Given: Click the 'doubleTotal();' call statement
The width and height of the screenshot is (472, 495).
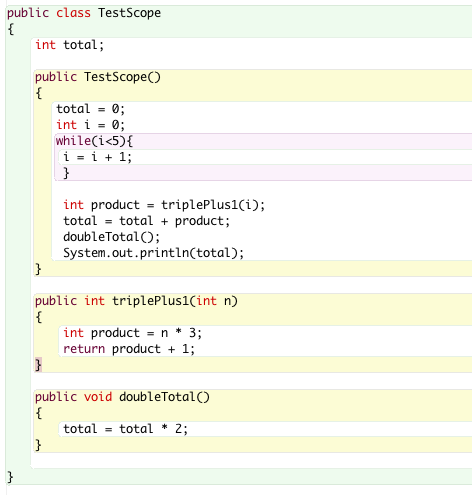Looking at the screenshot, I should pyautogui.click(x=112, y=237).
